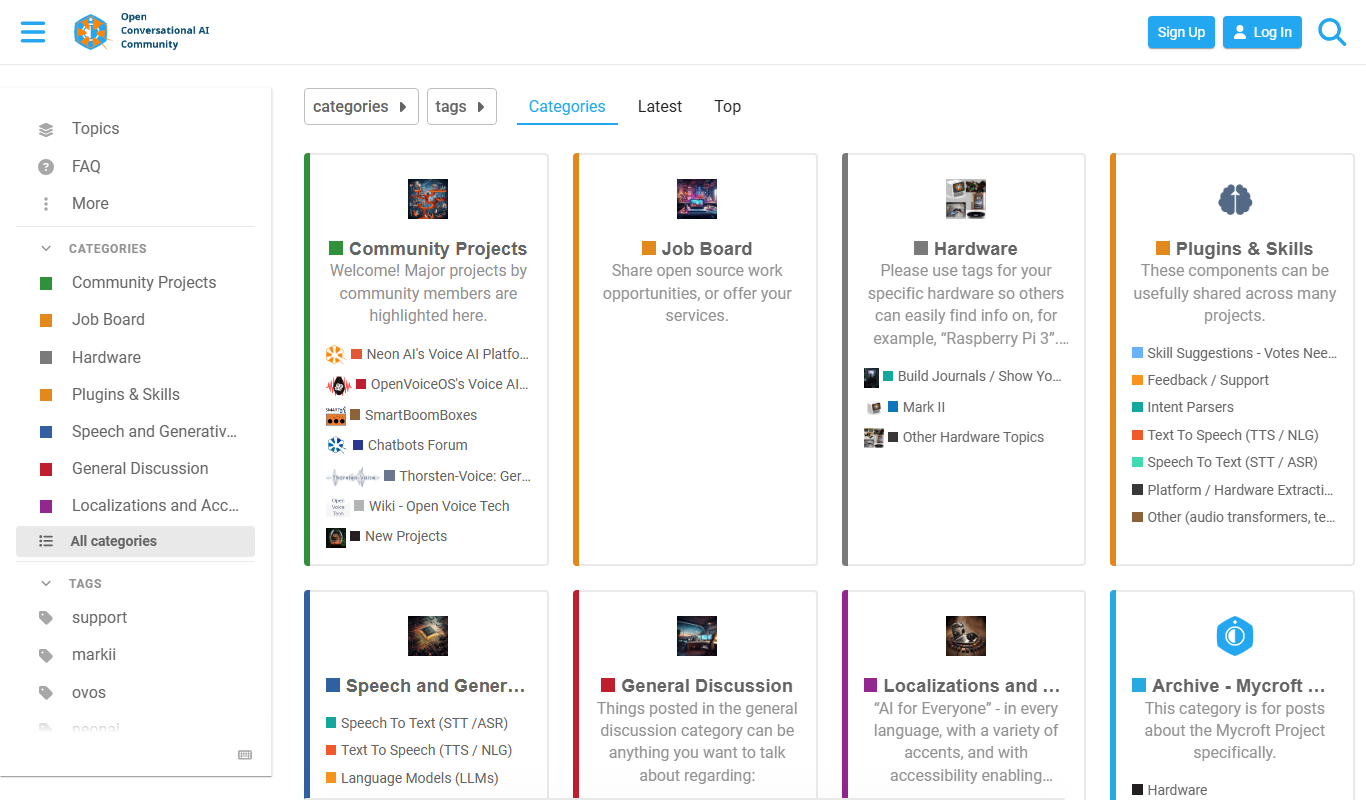Screen dimensions: 1366x800
Task: Click the blue Speech and Generative sidebar swatch
Action: pyautogui.click(x=46, y=432)
